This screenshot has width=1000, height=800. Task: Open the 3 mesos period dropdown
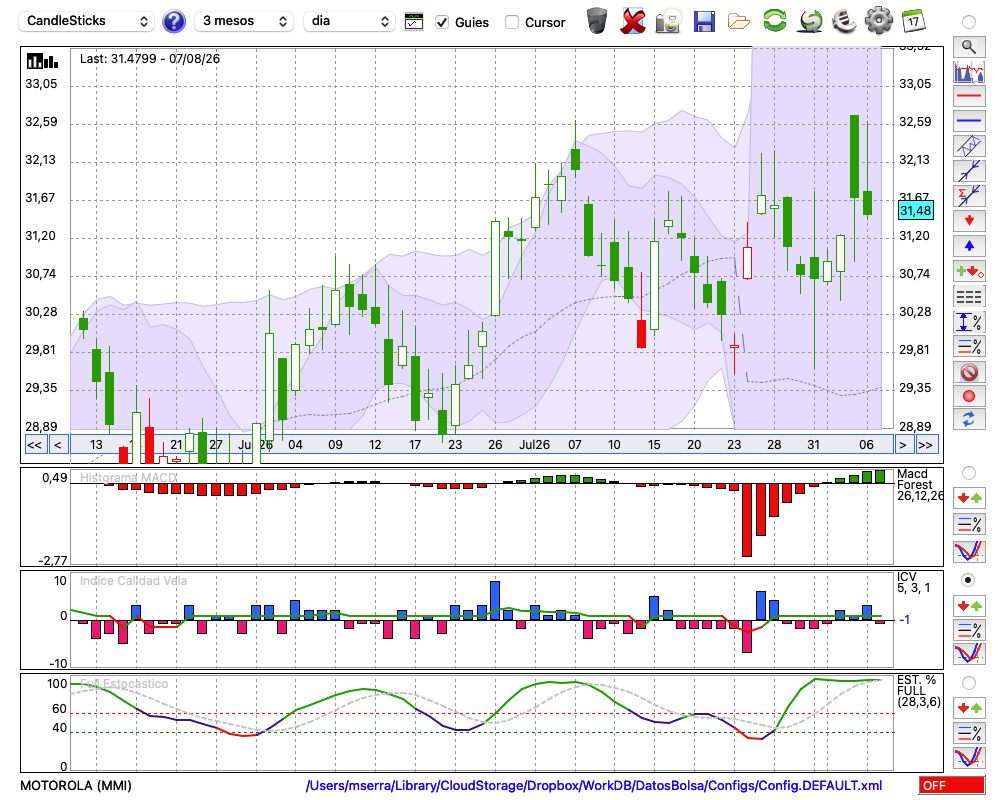point(244,21)
